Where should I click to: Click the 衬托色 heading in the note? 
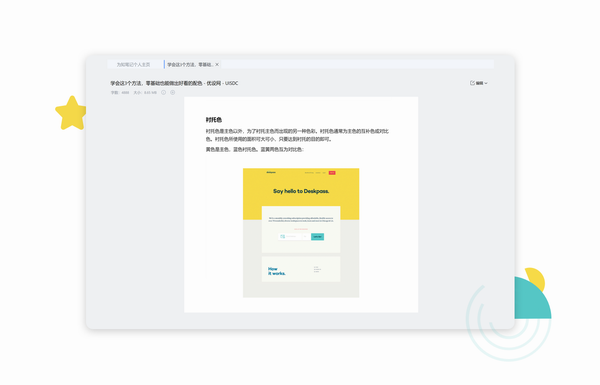(214, 120)
